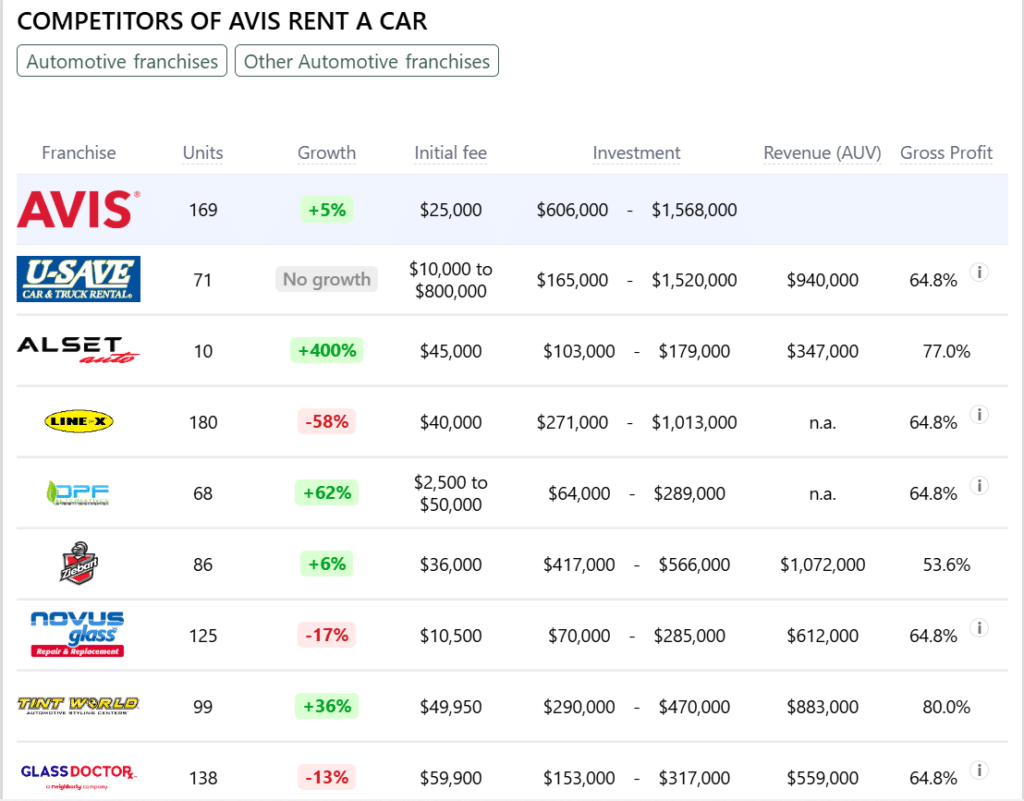
Task: Click the No growth badge
Action: pos(327,279)
